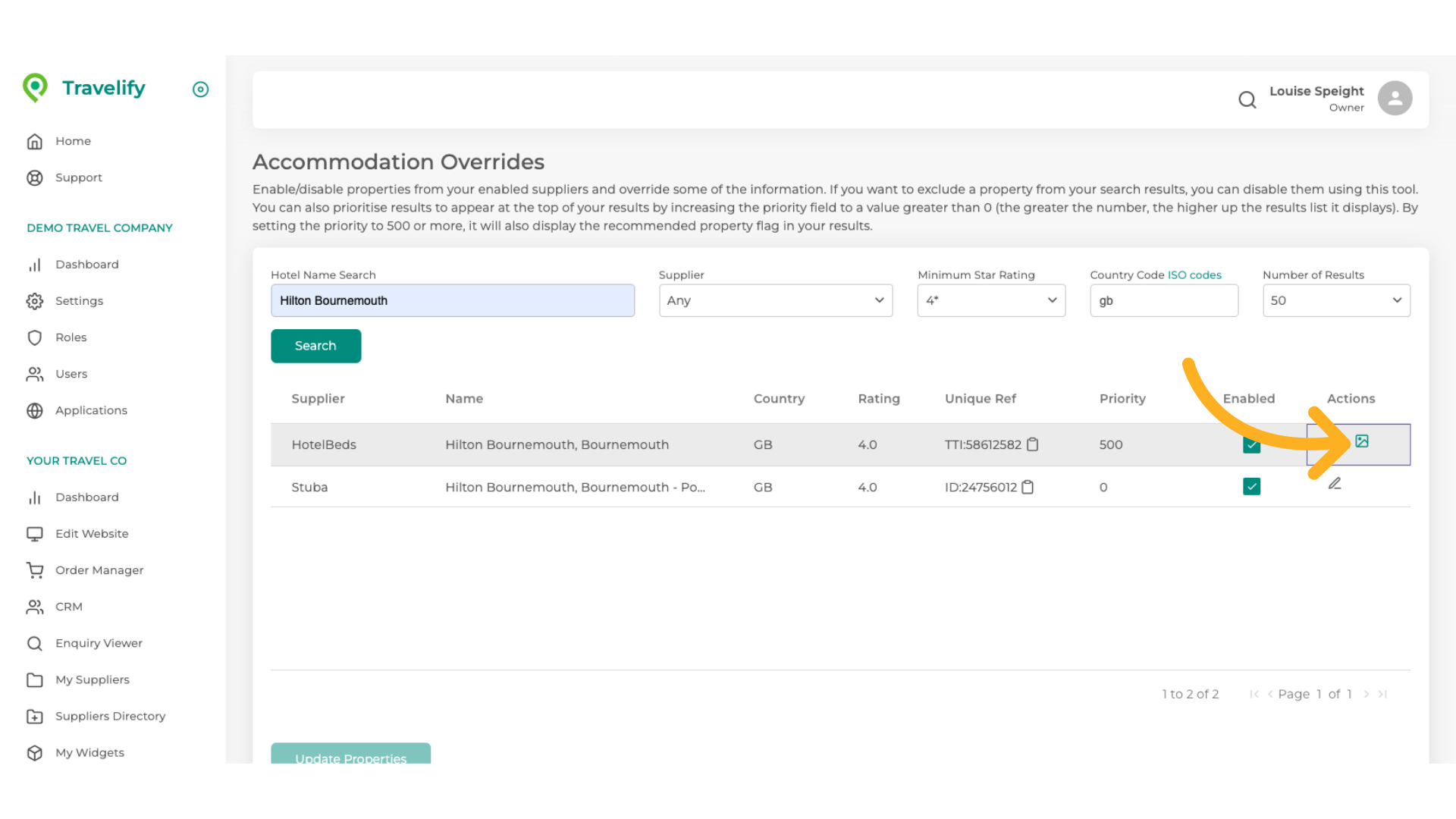This screenshot has height=819, width=1456.
Task: Open Number of Results dropdown
Action: pos(1335,300)
